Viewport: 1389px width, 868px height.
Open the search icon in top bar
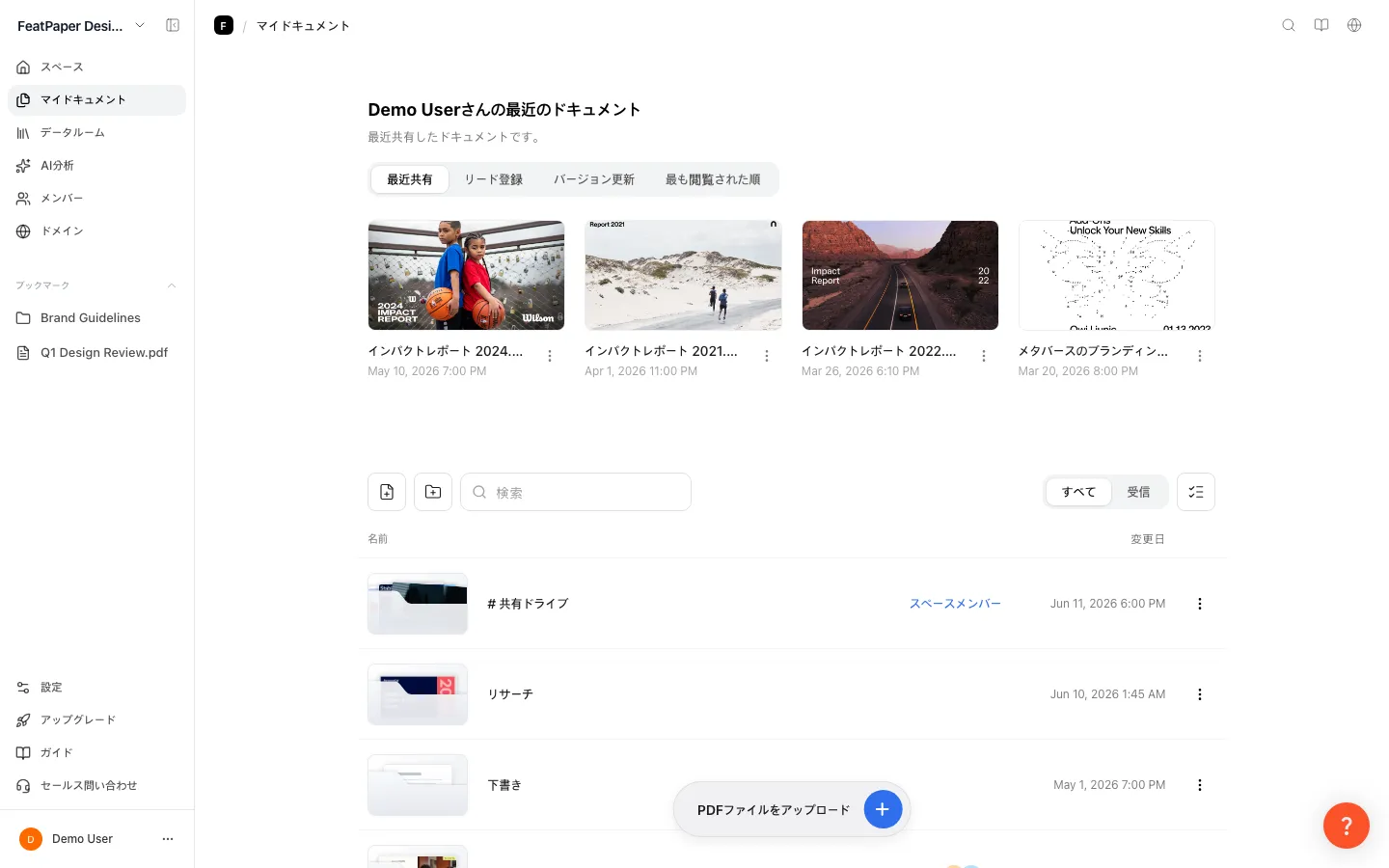point(1289,26)
